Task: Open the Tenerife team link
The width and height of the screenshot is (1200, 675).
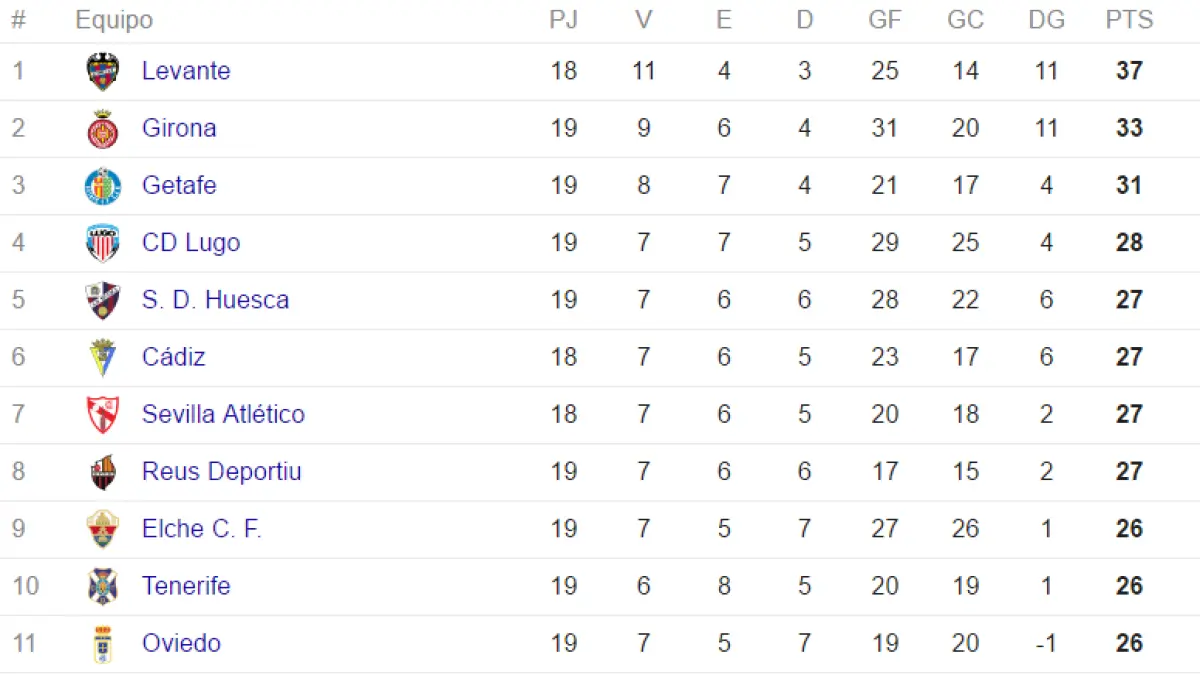Action: pyautogui.click(x=186, y=586)
